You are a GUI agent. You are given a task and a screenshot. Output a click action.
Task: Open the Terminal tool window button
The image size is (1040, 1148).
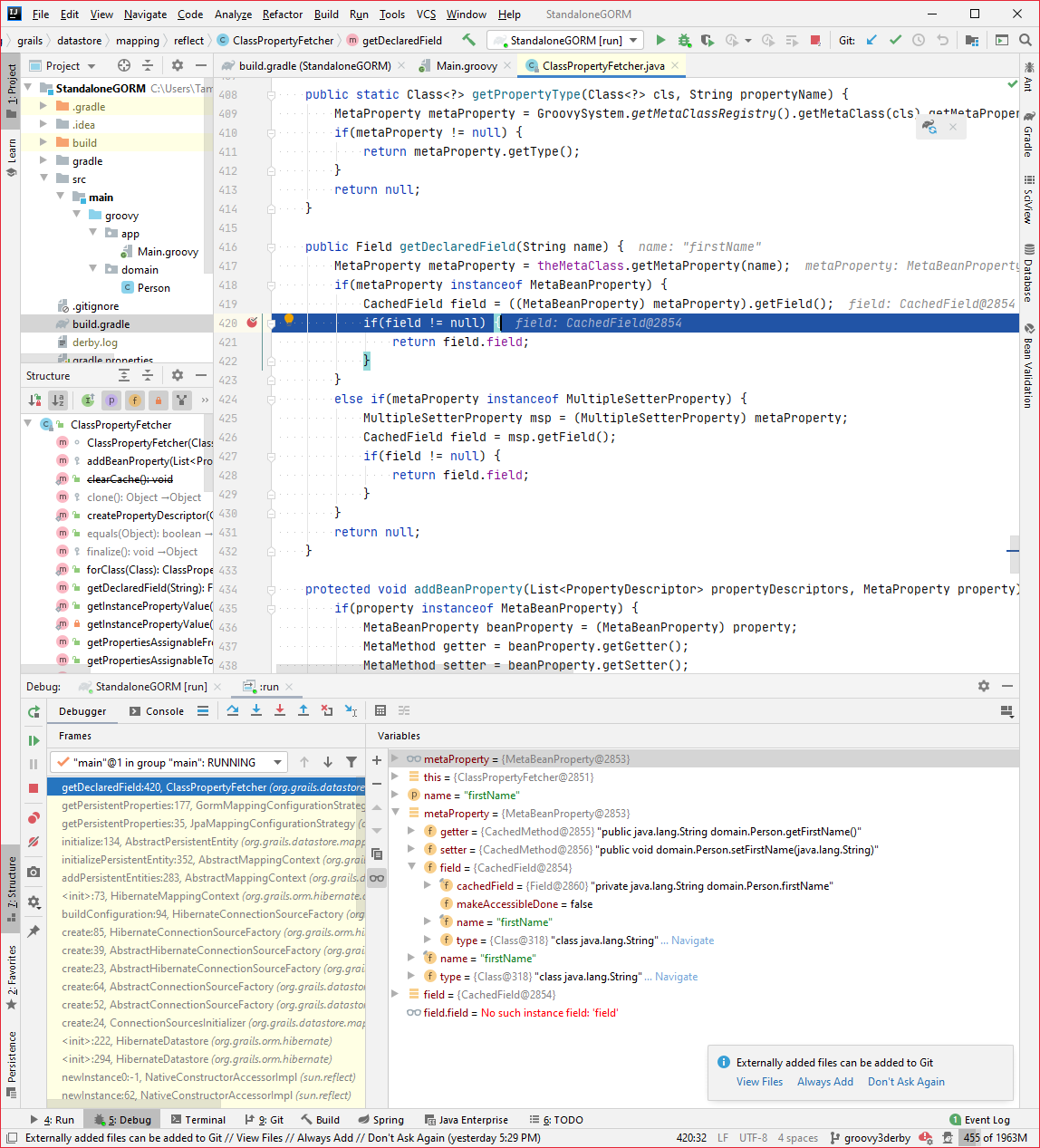tap(197, 1120)
